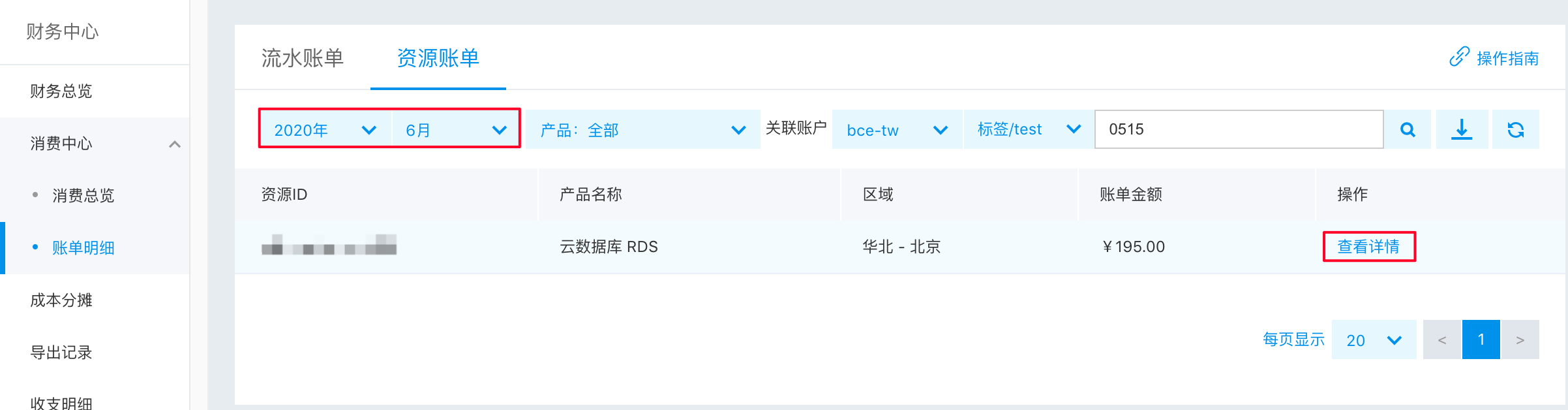Open the 6月 month dropdown
This screenshot has height=410, width=1568.
(455, 129)
